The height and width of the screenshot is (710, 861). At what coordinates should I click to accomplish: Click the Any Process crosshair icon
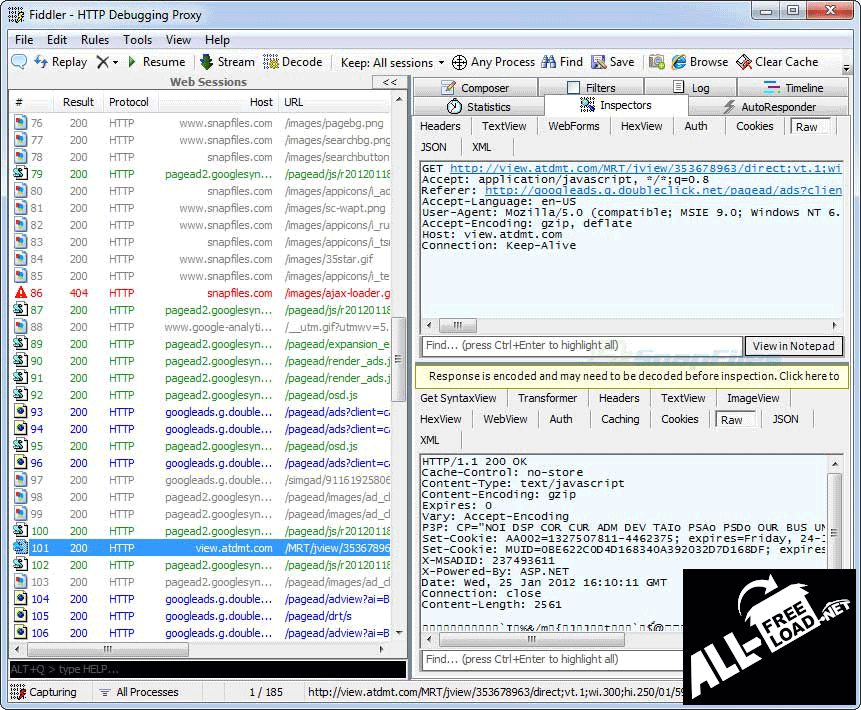(460, 62)
